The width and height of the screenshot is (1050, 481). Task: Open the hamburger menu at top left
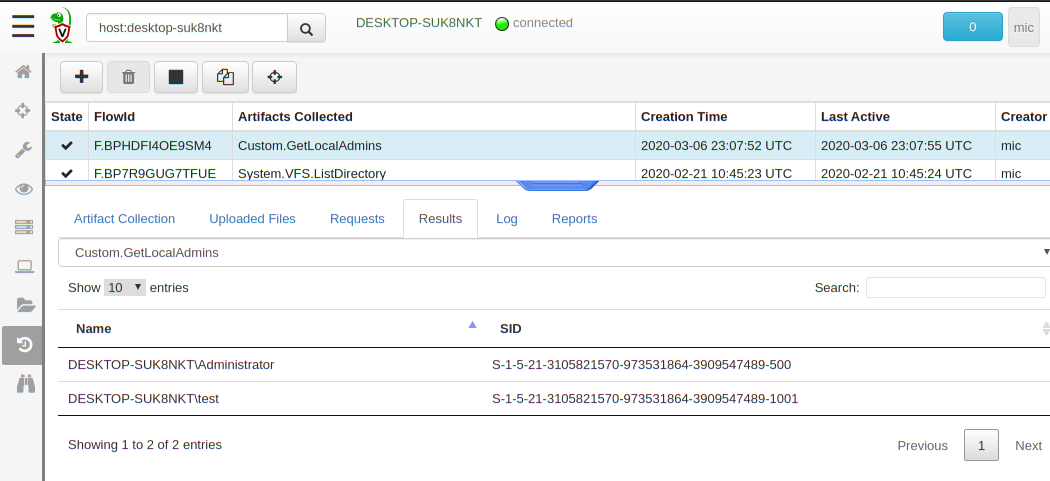(x=23, y=27)
